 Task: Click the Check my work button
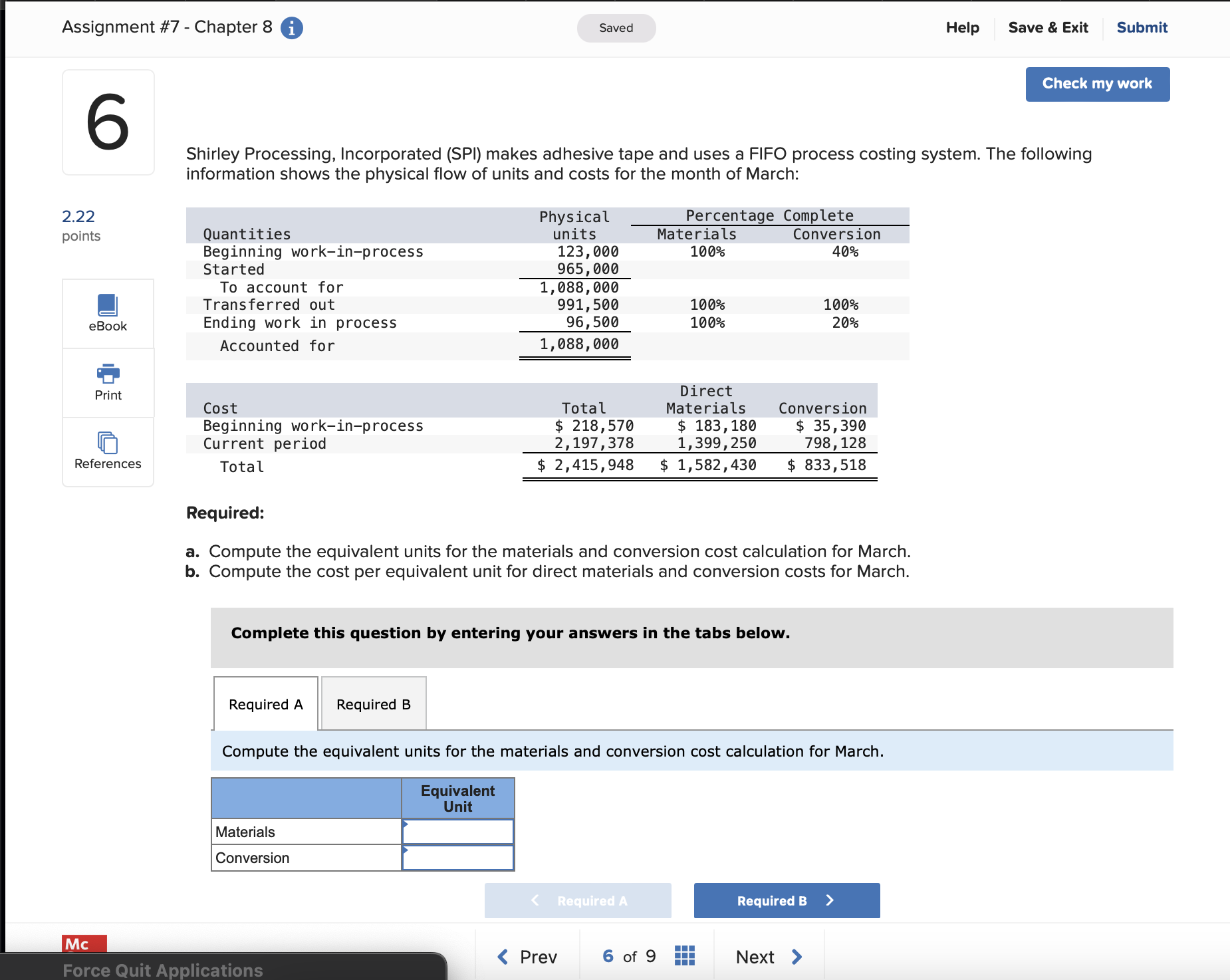pyautogui.click(x=1098, y=84)
